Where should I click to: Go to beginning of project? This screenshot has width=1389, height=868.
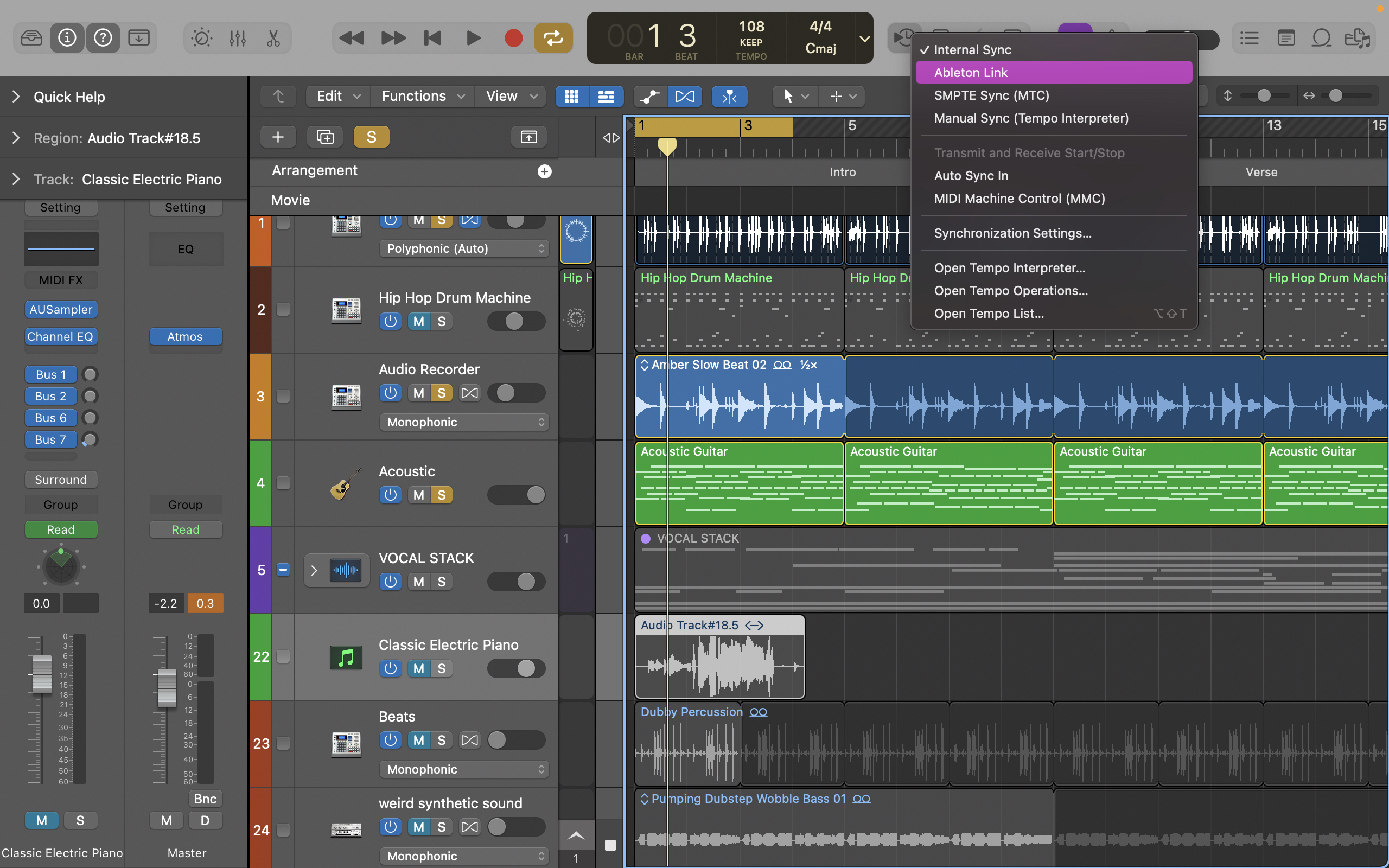433,38
